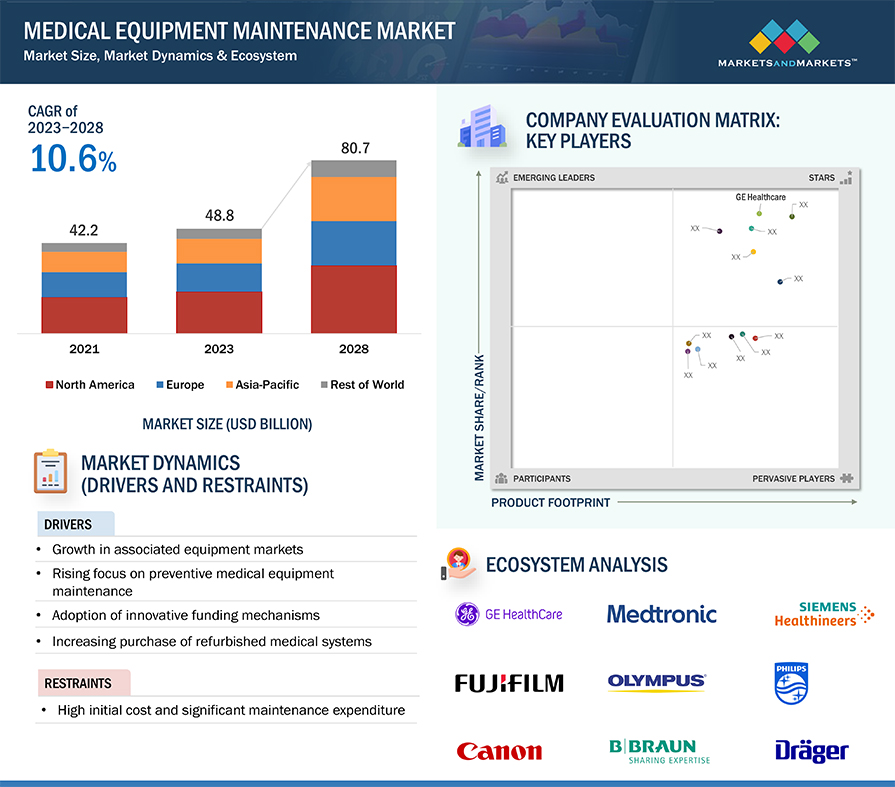The width and height of the screenshot is (895, 787).
Task: Click the Asia-Pacific legend swatch
Action: [x=228, y=385]
